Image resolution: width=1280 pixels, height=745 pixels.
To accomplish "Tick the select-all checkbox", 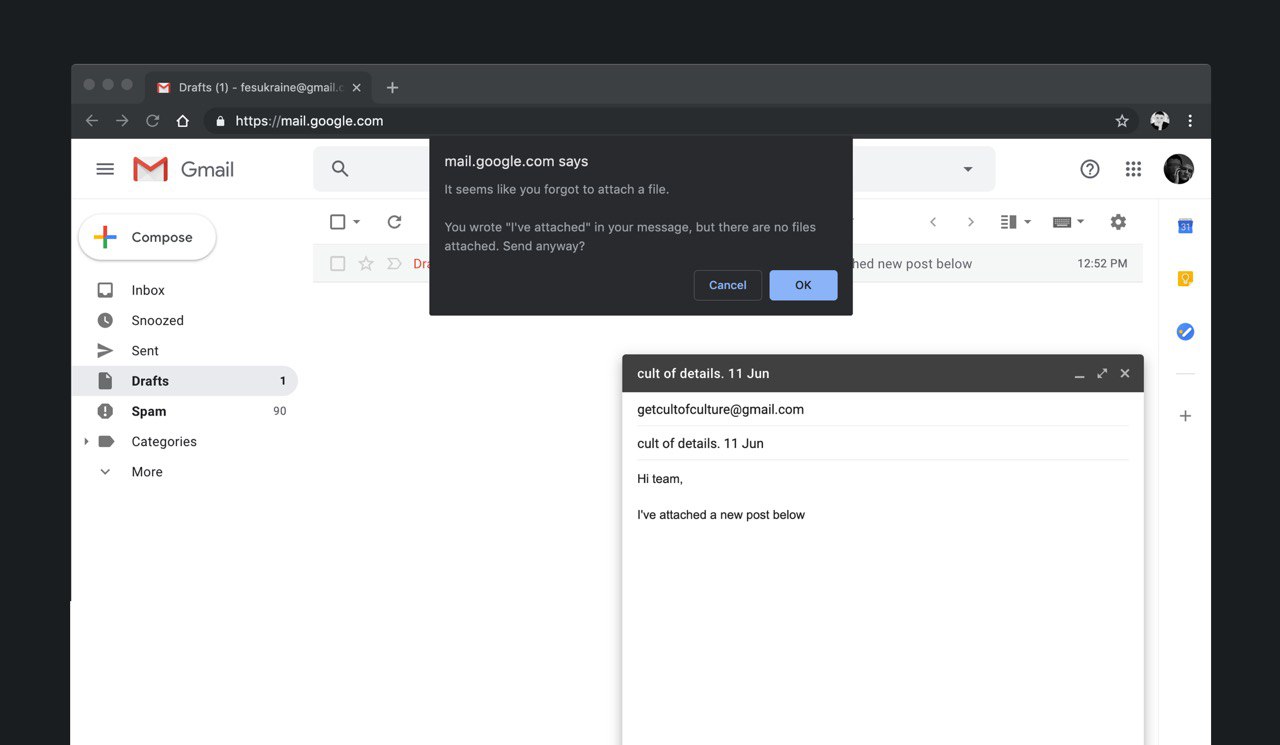I will [338, 222].
